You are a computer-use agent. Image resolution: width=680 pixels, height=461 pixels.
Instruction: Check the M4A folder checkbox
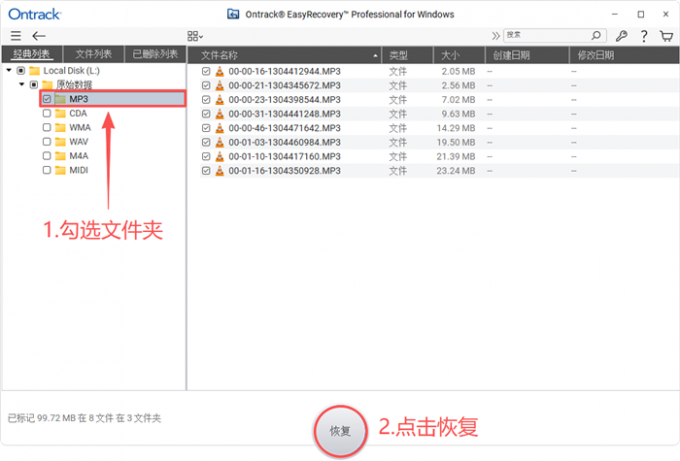point(47,156)
